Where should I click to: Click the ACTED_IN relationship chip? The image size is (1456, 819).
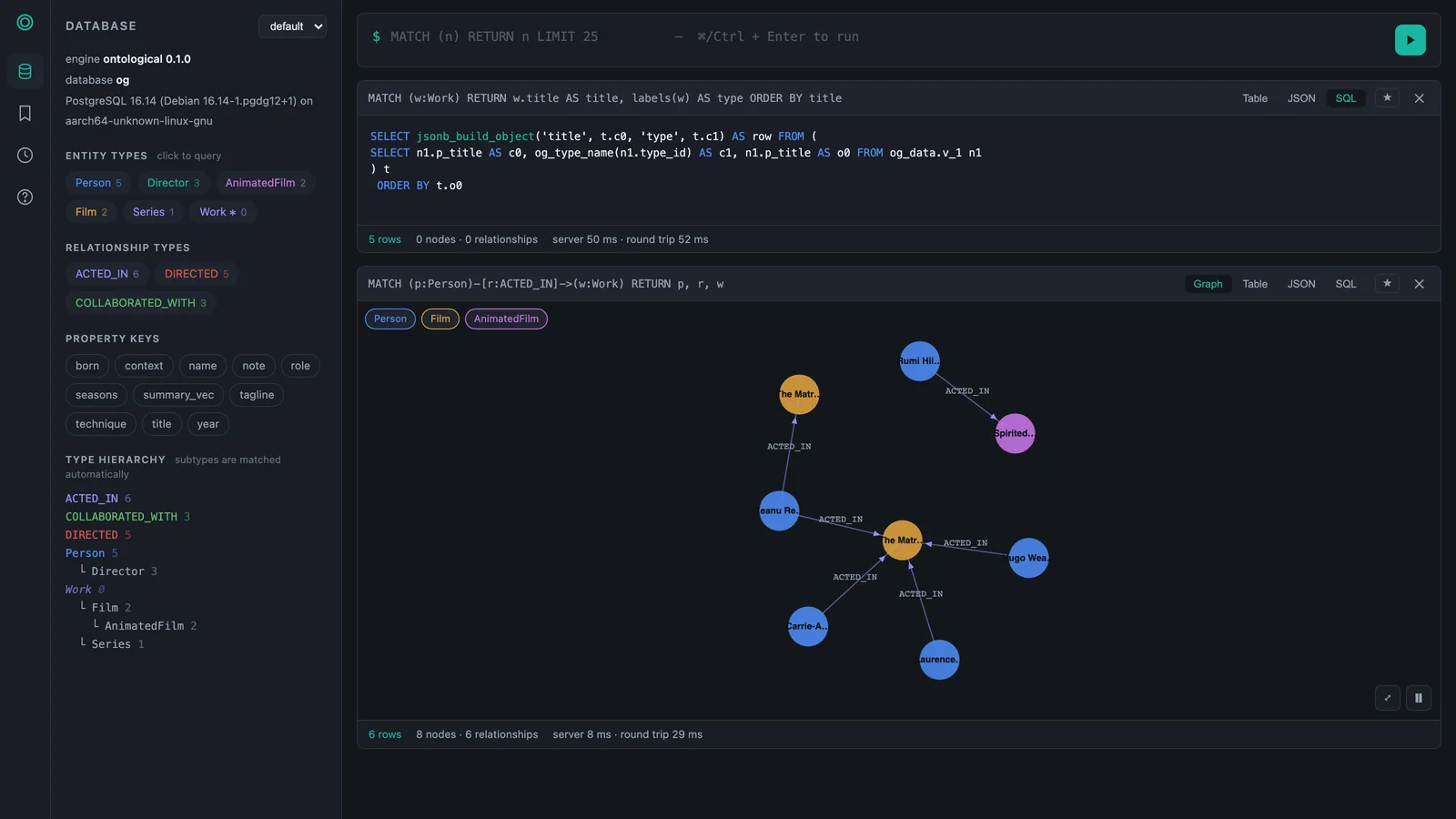click(107, 274)
